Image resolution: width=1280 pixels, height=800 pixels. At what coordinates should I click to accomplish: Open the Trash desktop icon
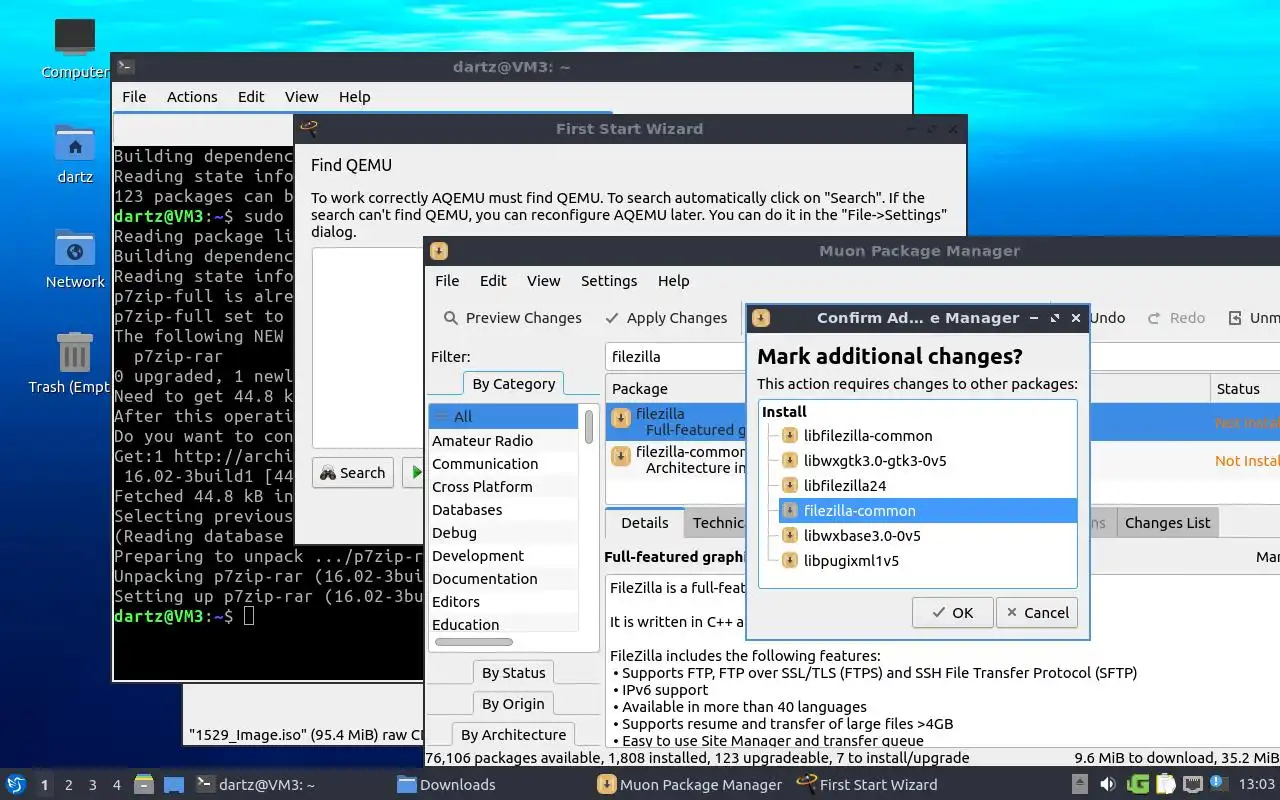(x=75, y=353)
